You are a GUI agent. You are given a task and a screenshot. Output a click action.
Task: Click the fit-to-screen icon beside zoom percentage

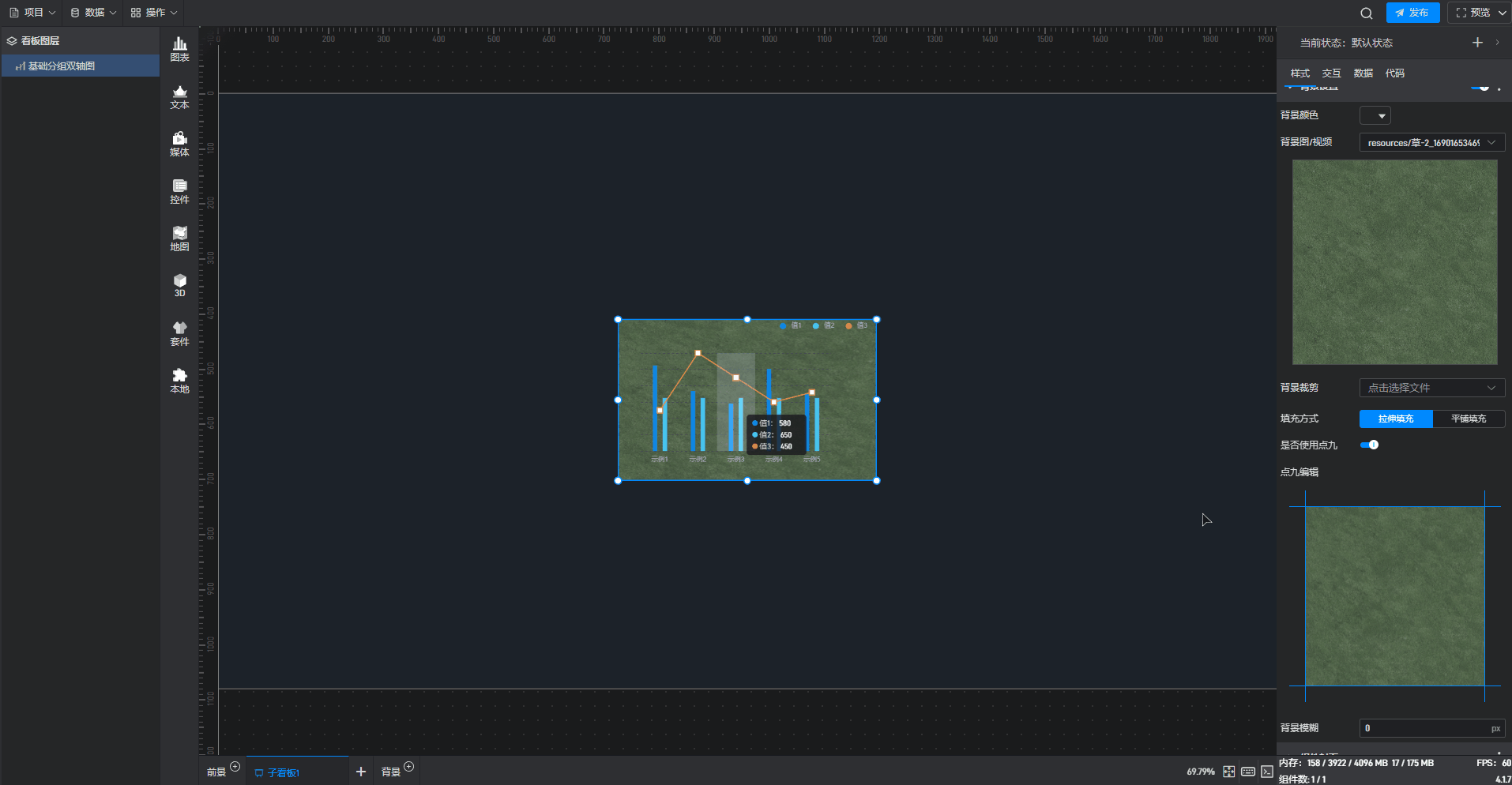point(1228,772)
